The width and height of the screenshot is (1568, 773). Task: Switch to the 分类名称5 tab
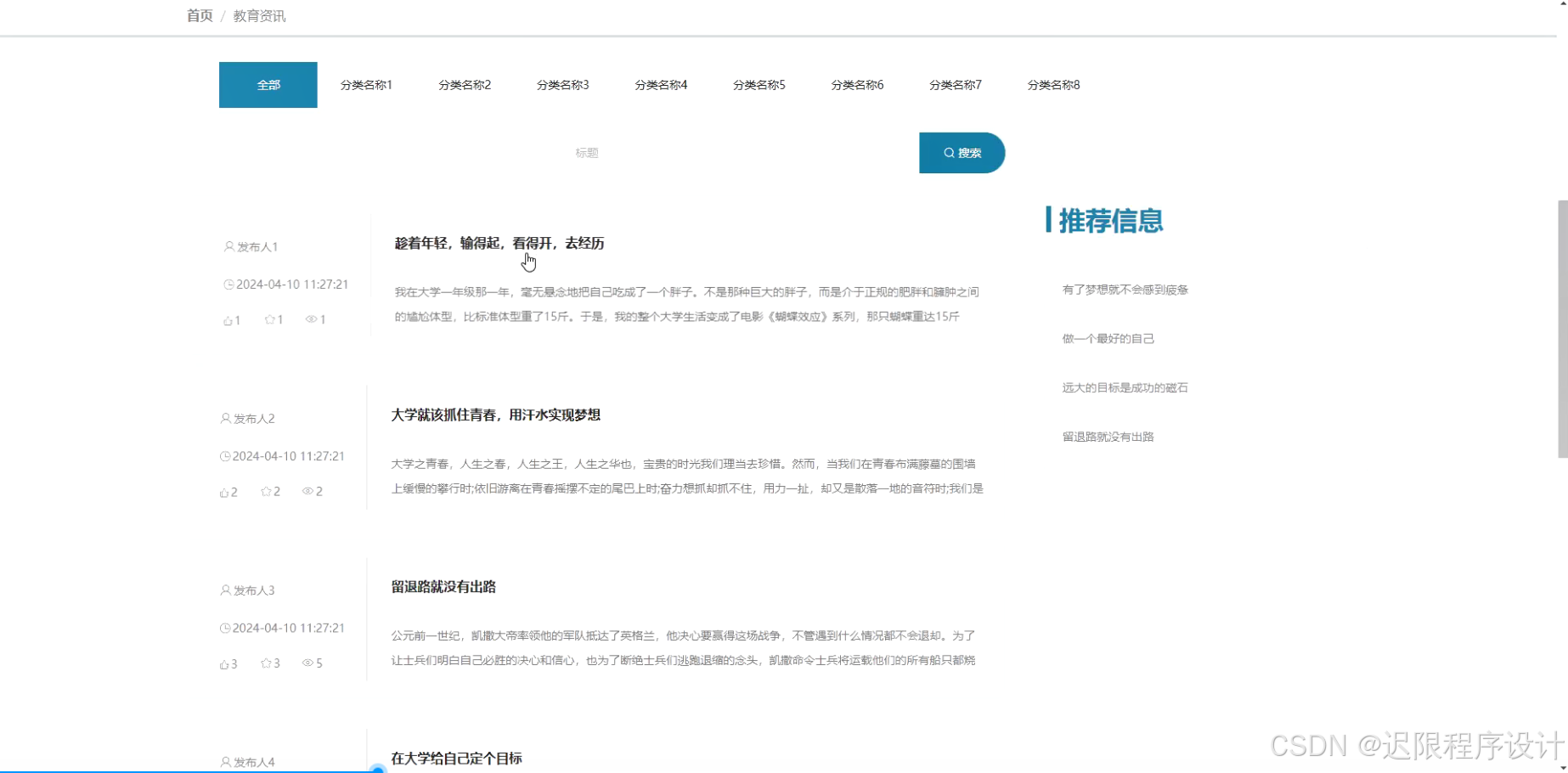click(759, 85)
